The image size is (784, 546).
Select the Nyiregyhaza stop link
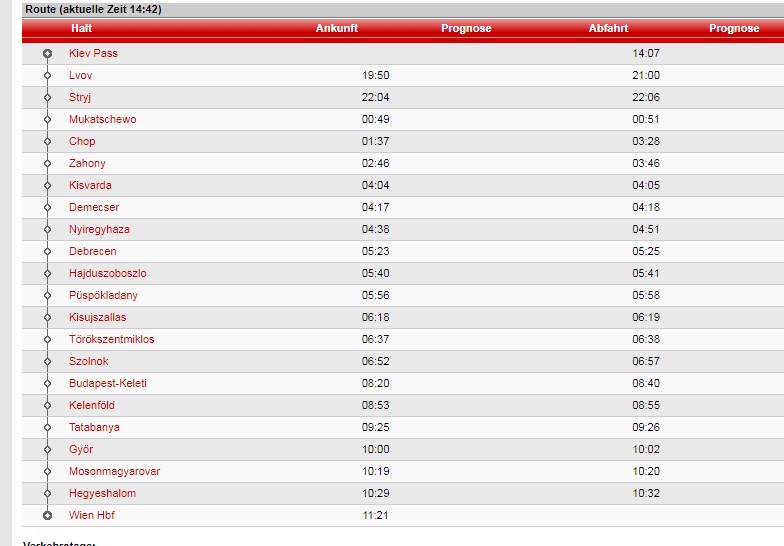tap(99, 229)
